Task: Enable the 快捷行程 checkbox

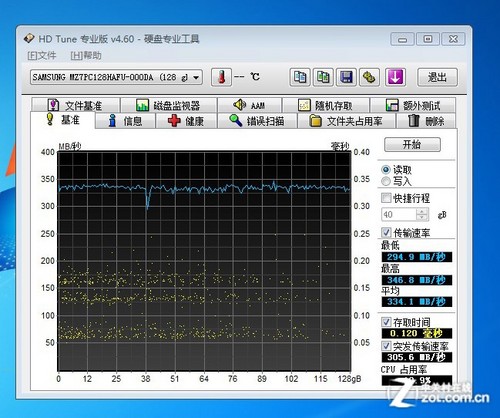Action: (x=386, y=198)
